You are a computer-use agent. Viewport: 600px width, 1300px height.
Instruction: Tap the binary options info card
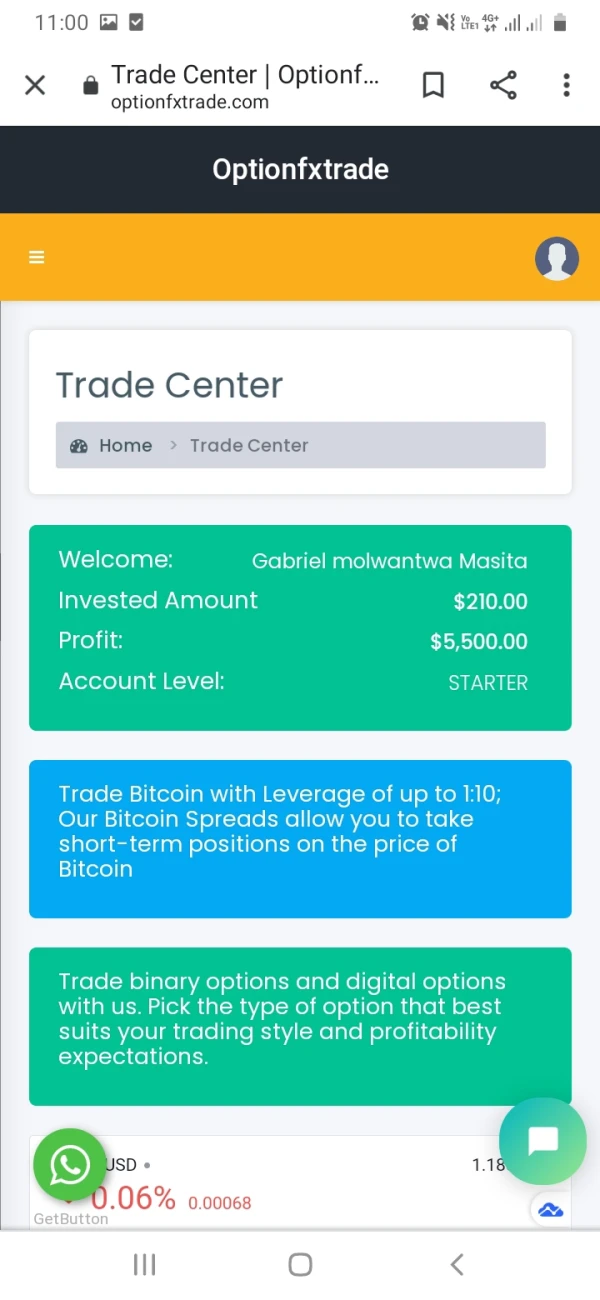(300, 1026)
